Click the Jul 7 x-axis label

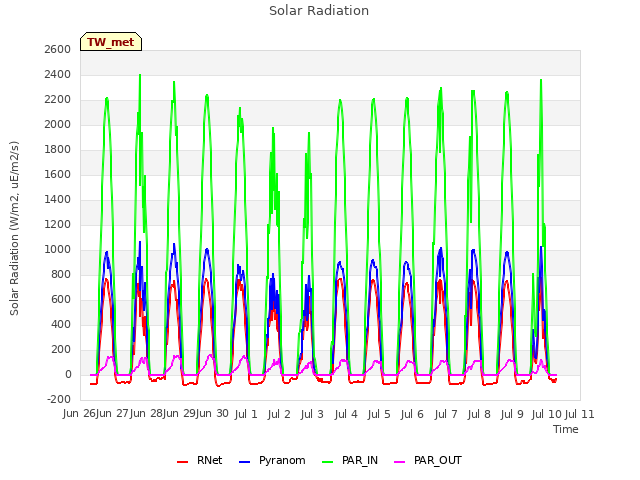[x=446, y=414]
